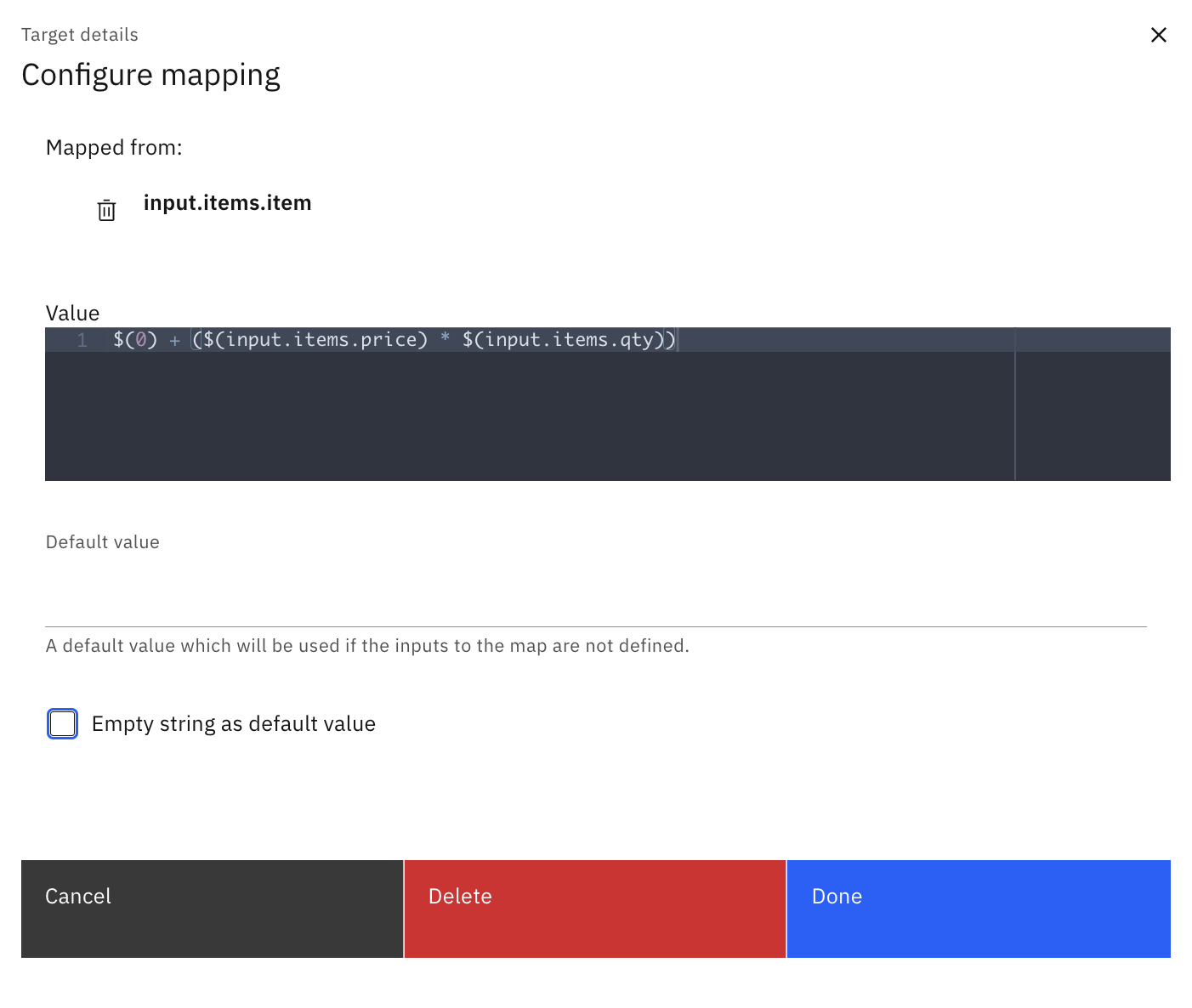Click the Value label above the editor
This screenshot has height=1008, width=1192.
(x=72, y=313)
